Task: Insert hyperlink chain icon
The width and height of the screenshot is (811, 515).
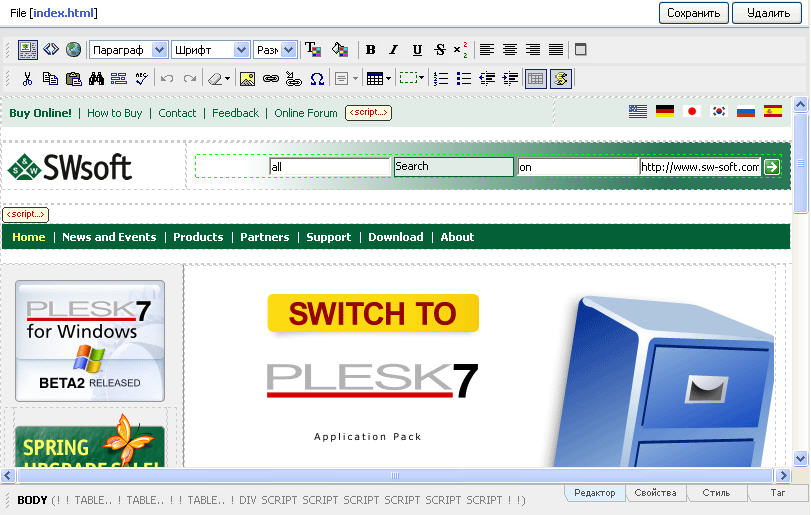Action: pos(271,79)
